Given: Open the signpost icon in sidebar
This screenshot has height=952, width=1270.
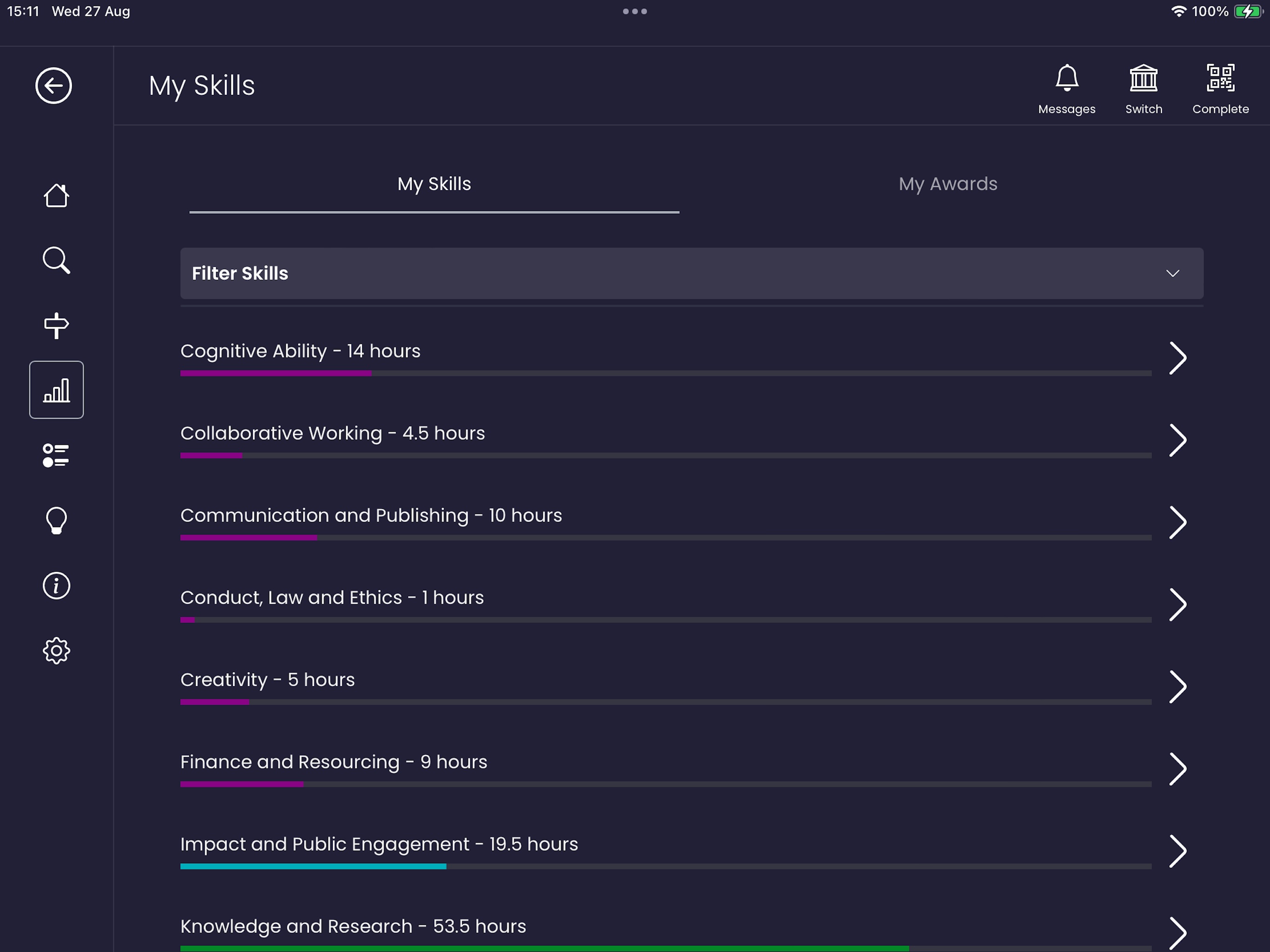Looking at the screenshot, I should coord(56,325).
